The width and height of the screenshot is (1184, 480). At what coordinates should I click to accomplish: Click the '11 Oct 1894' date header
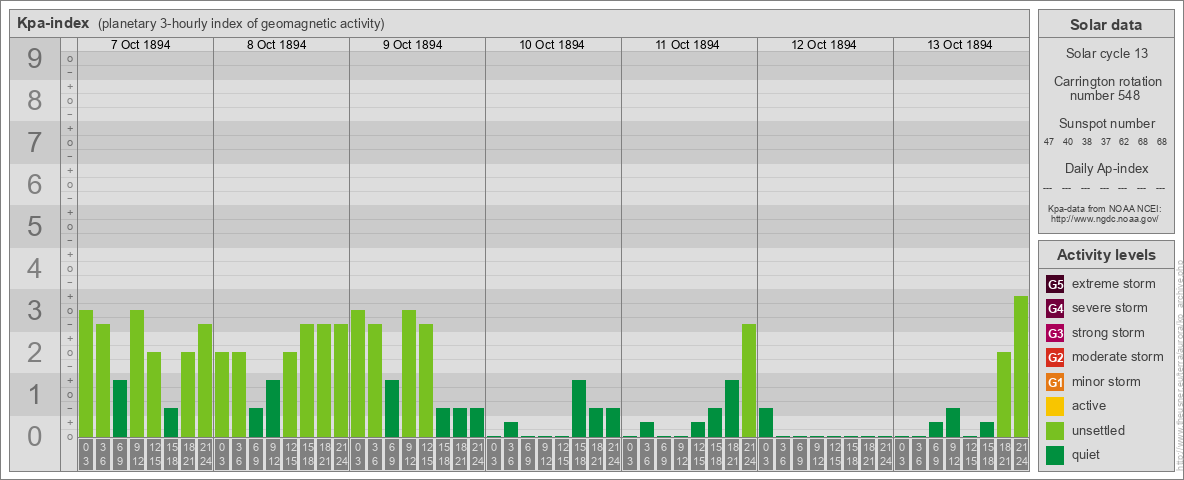tap(688, 45)
